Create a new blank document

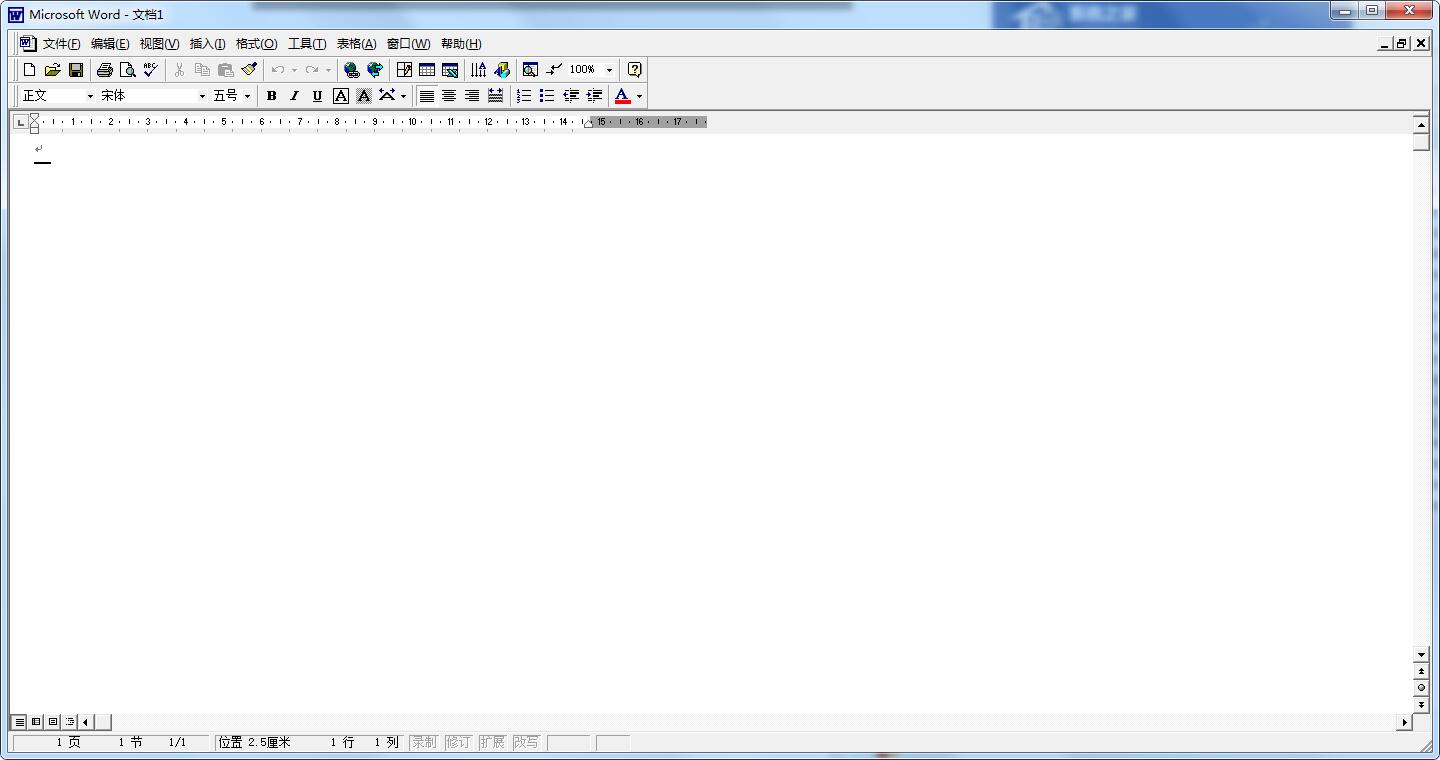[x=27, y=69]
